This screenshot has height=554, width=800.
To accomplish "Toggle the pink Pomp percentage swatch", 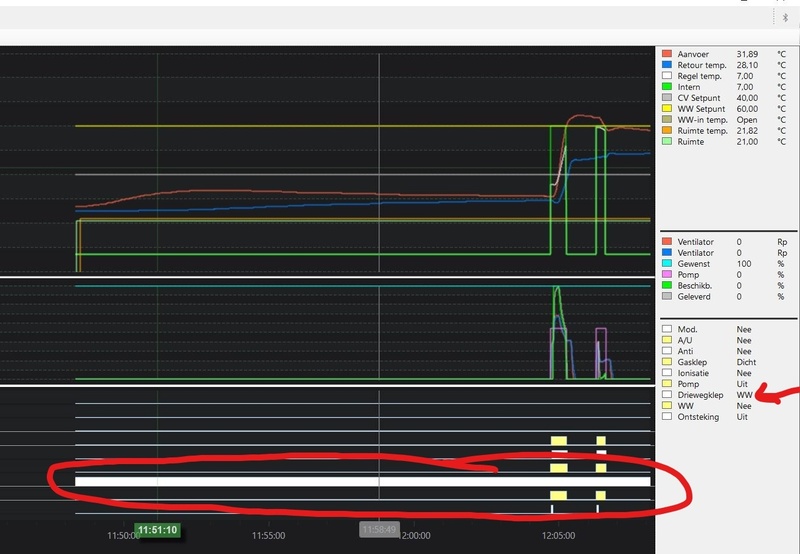I will [x=666, y=274].
